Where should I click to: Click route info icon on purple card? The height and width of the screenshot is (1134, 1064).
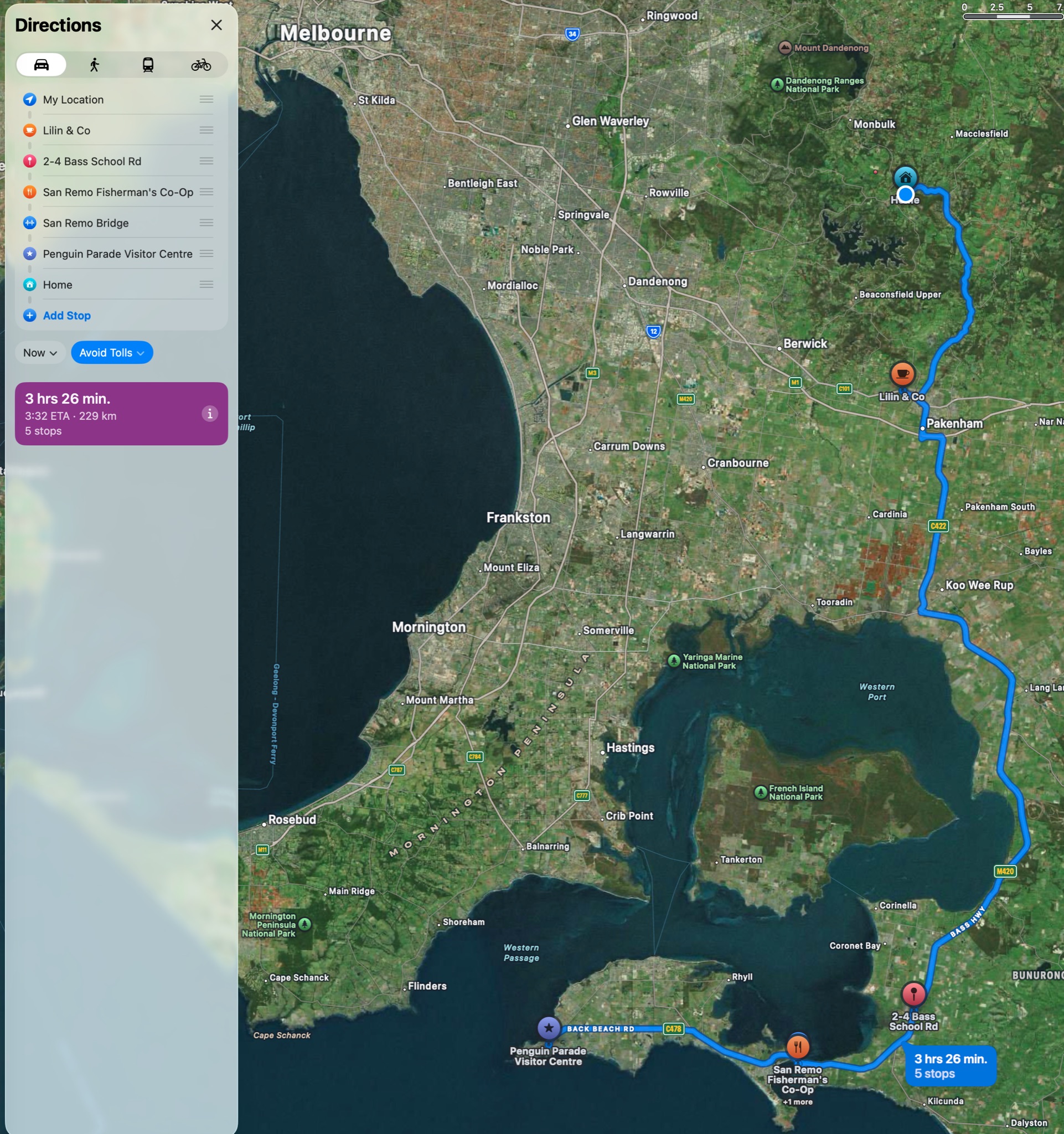click(210, 414)
